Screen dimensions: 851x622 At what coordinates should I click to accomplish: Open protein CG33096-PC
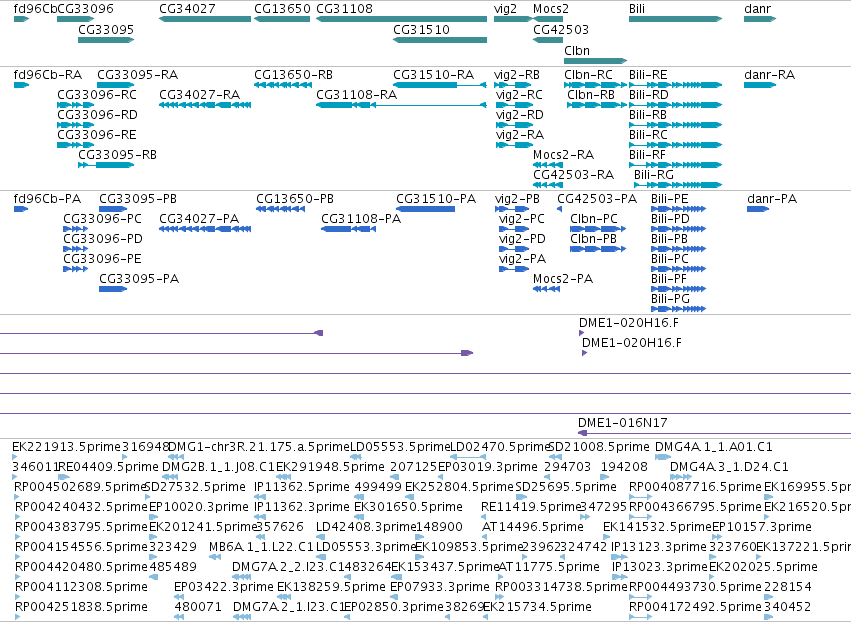click(75, 229)
